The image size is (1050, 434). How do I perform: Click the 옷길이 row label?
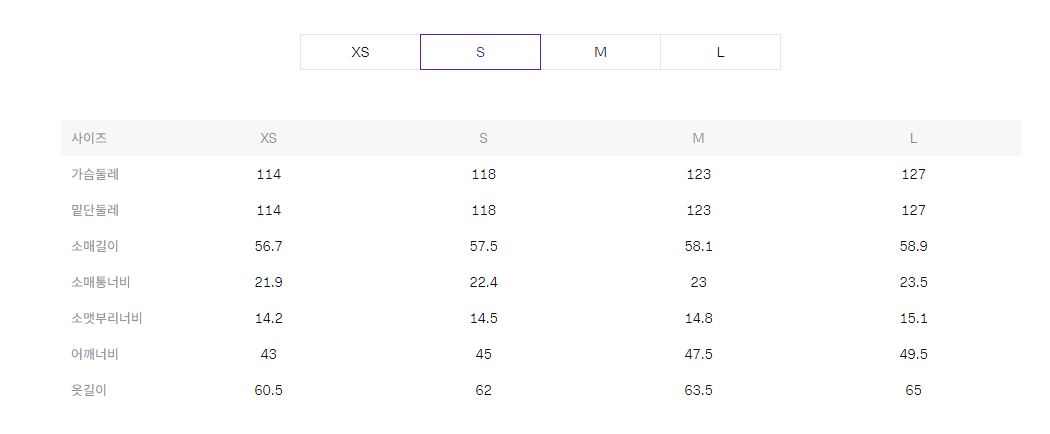89,390
